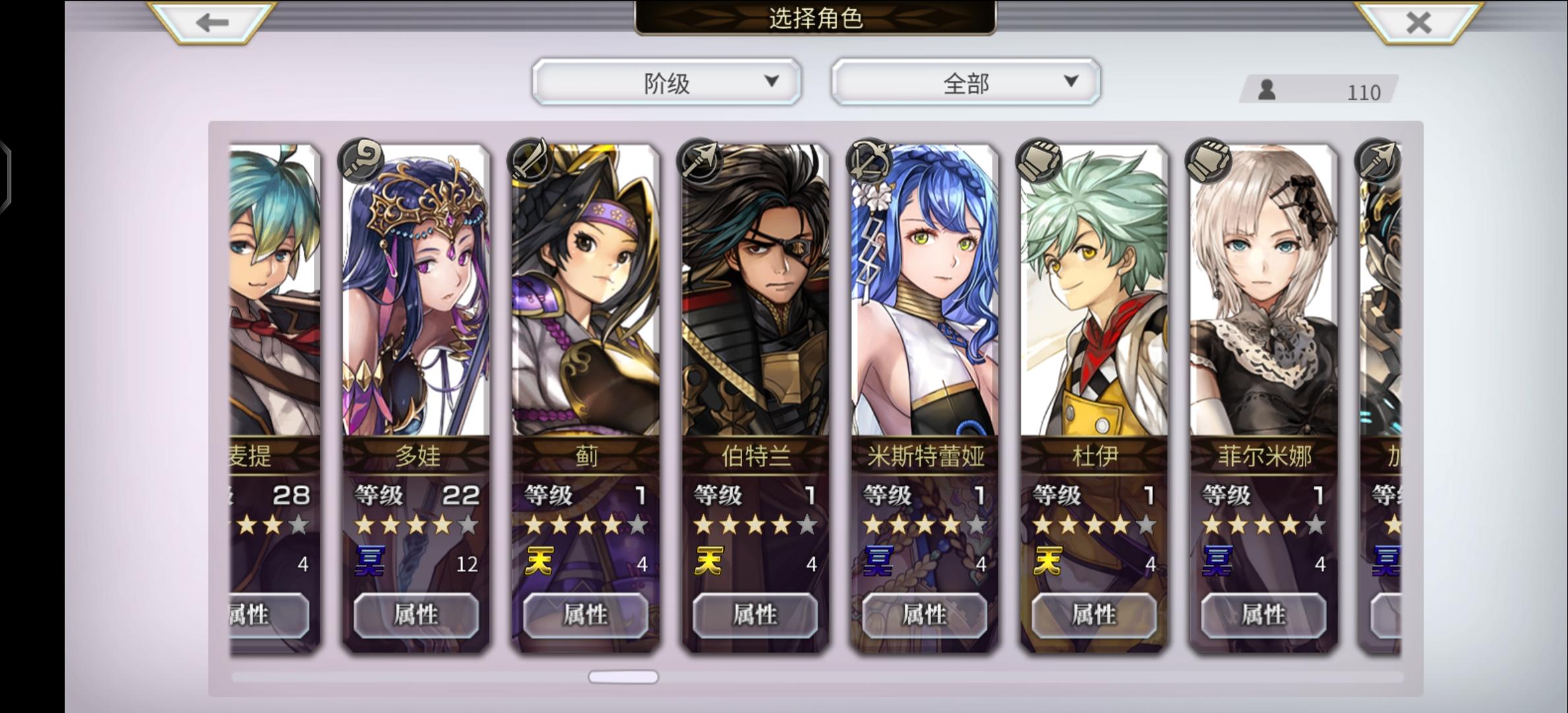Image resolution: width=1568 pixels, height=713 pixels.
Task: Open 属性 for 多娃
Action: tap(416, 615)
